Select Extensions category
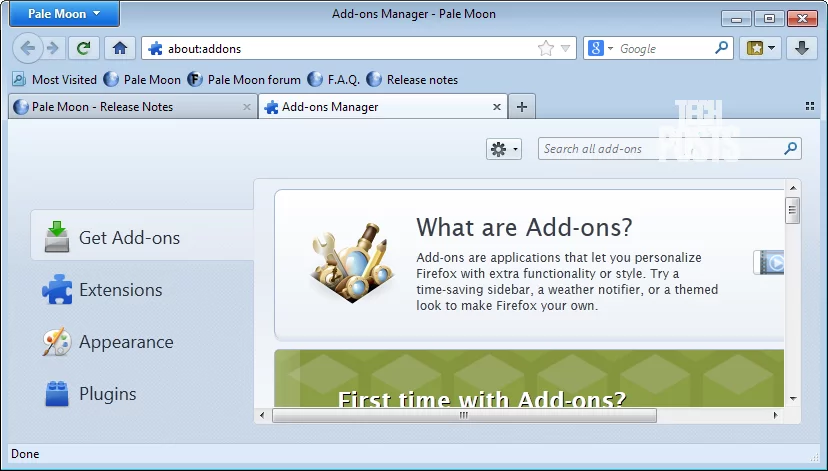 [x=142, y=289]
